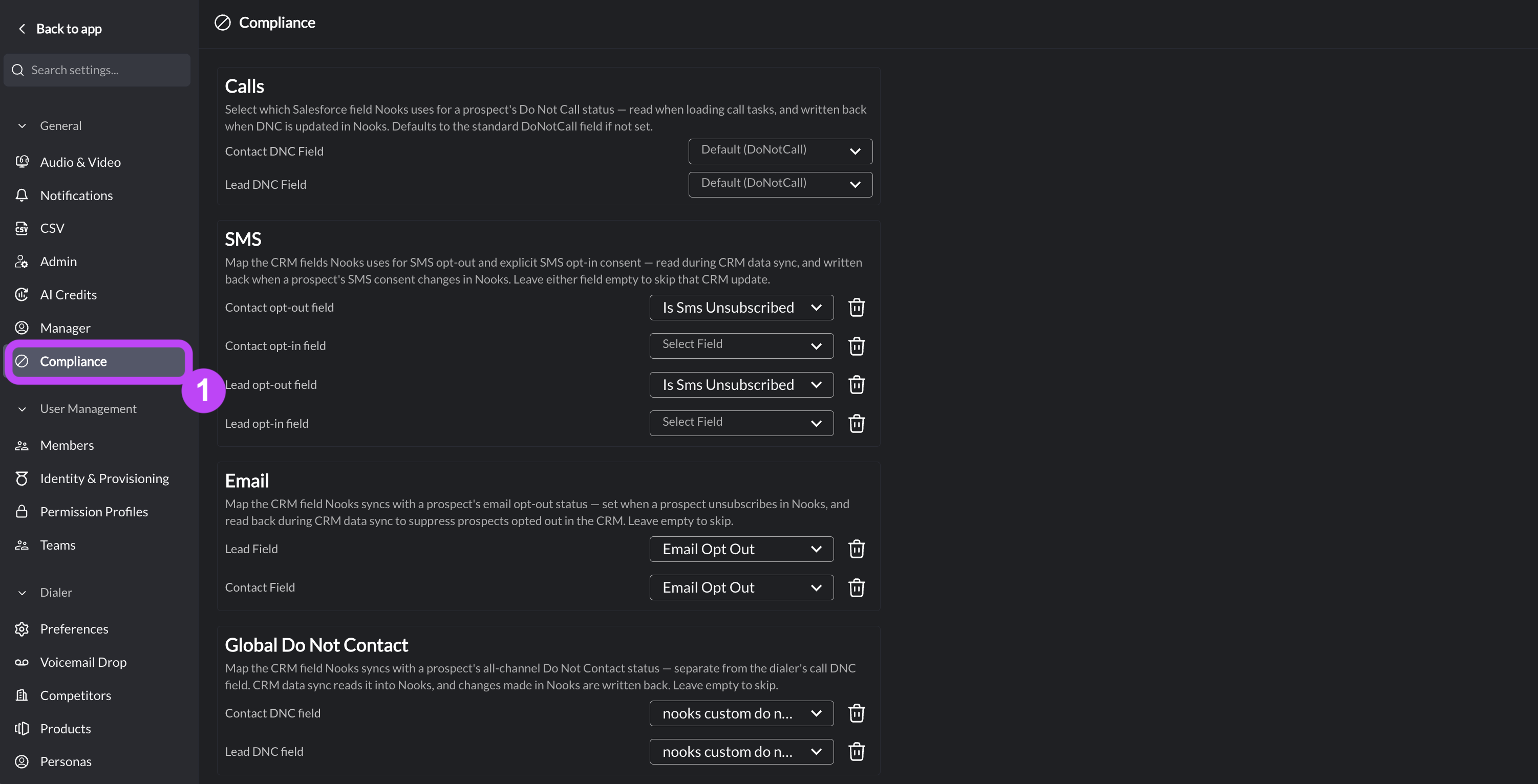The image size is (1538, 784).
Task: Open the AI Credits page
Action: (68, 294)
